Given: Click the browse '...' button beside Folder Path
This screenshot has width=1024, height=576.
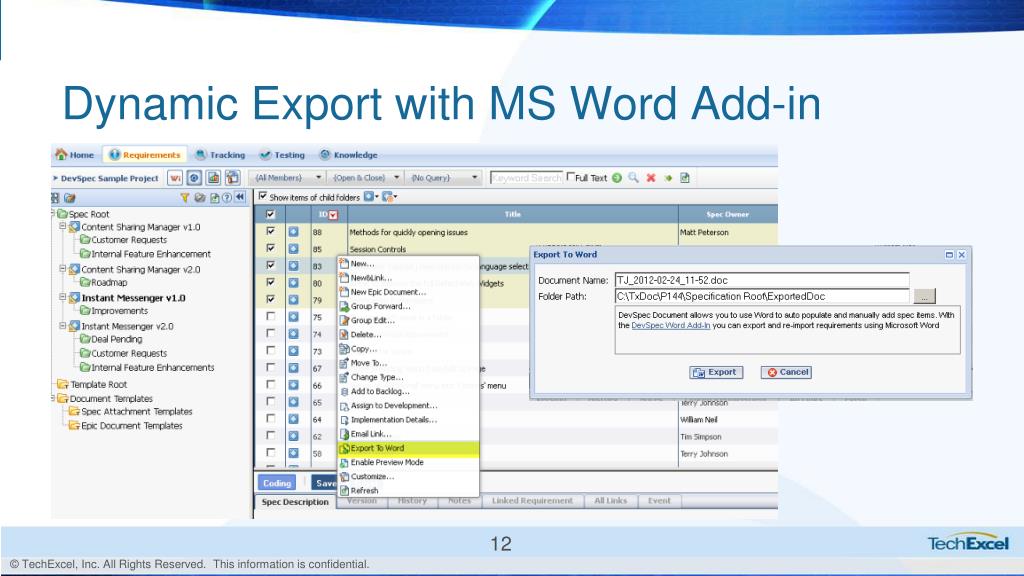Looking at the screenshot, I should point(924,296).
